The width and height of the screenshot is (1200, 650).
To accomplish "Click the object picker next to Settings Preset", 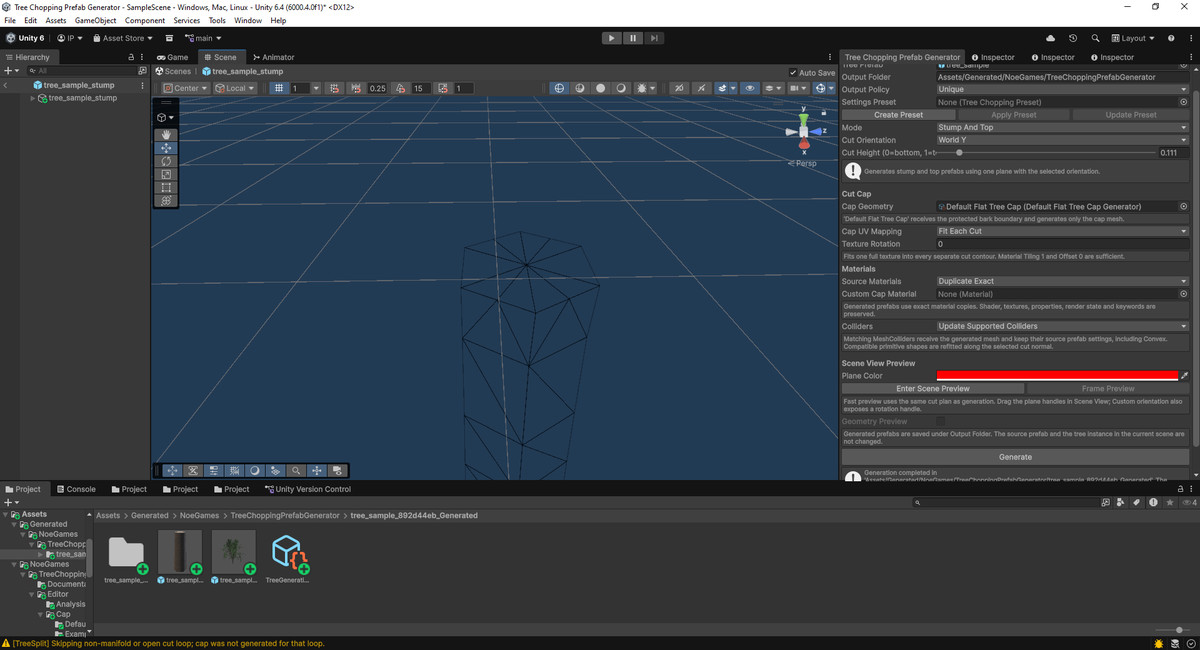I will (1184, 102).
